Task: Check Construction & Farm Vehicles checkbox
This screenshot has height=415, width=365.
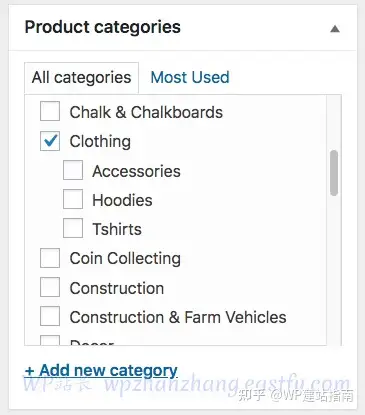Action: click(x=50, y=316)
